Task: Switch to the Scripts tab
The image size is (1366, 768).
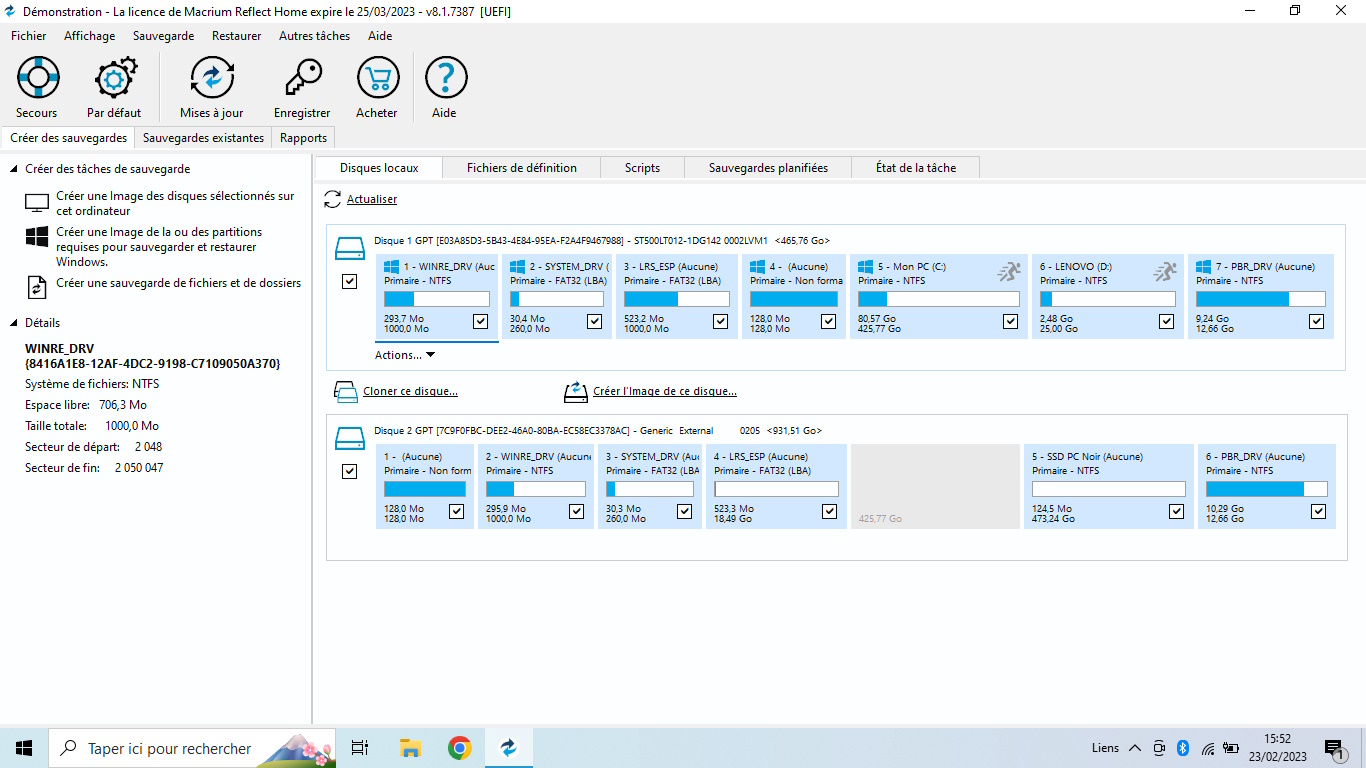Action: [642, 168]
